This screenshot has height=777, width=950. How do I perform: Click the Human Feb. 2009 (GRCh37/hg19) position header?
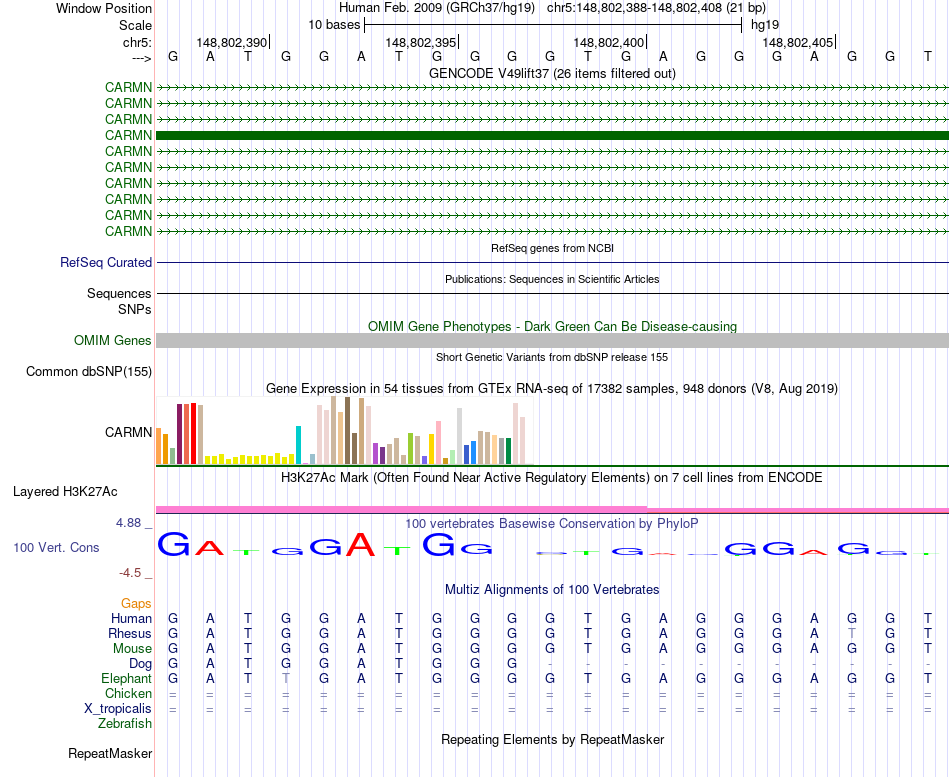click(437, 8)
